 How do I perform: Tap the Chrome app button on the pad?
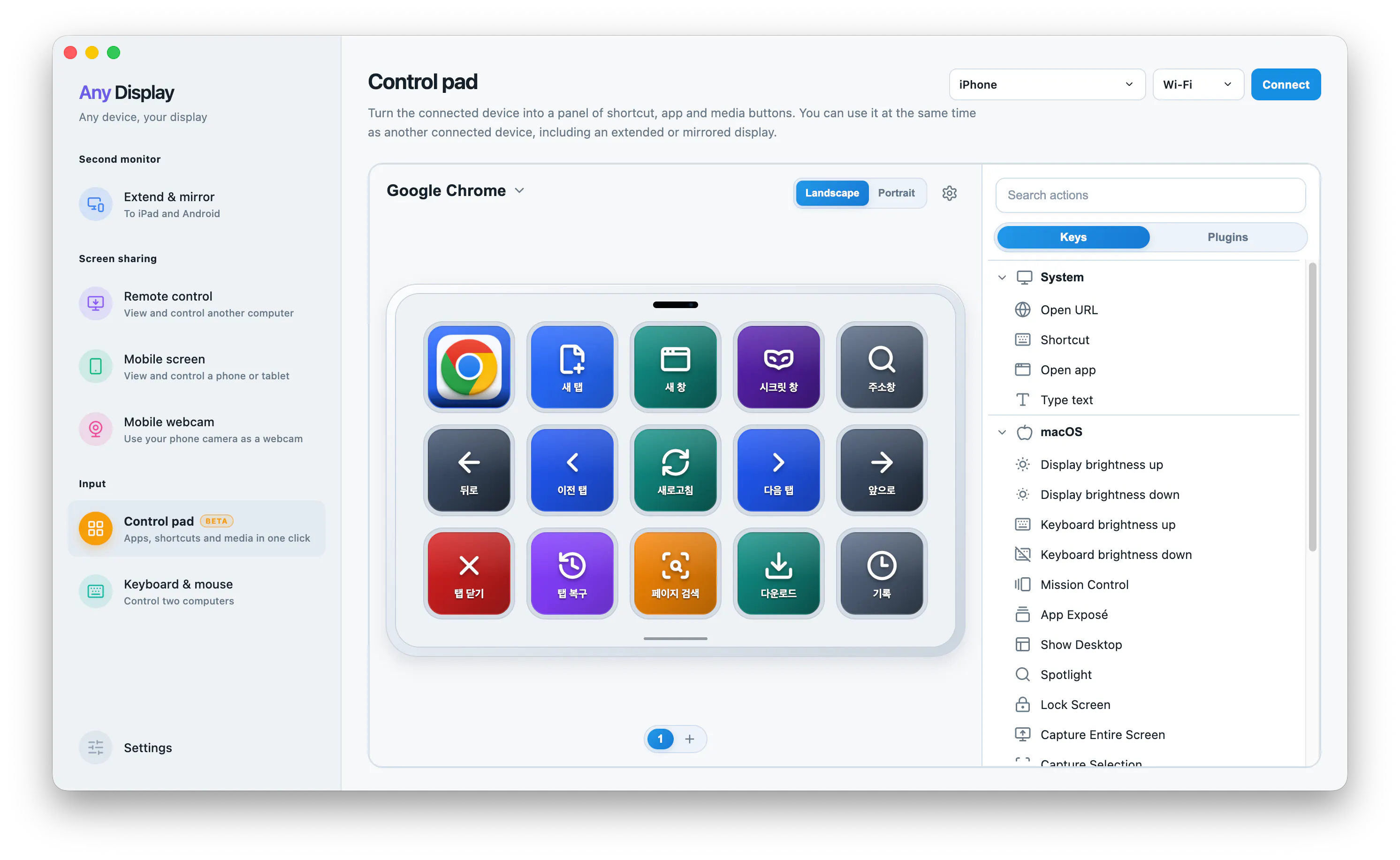469,367
